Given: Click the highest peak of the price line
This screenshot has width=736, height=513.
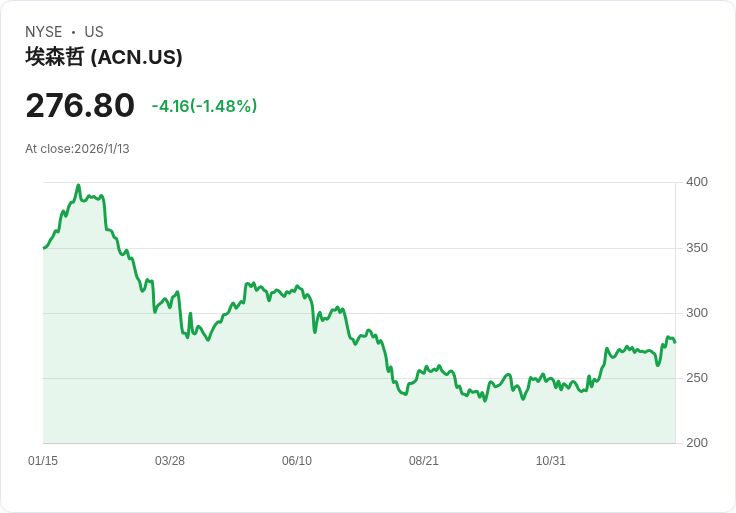Looking at the screenshot, I should click(x=78, y=185).
